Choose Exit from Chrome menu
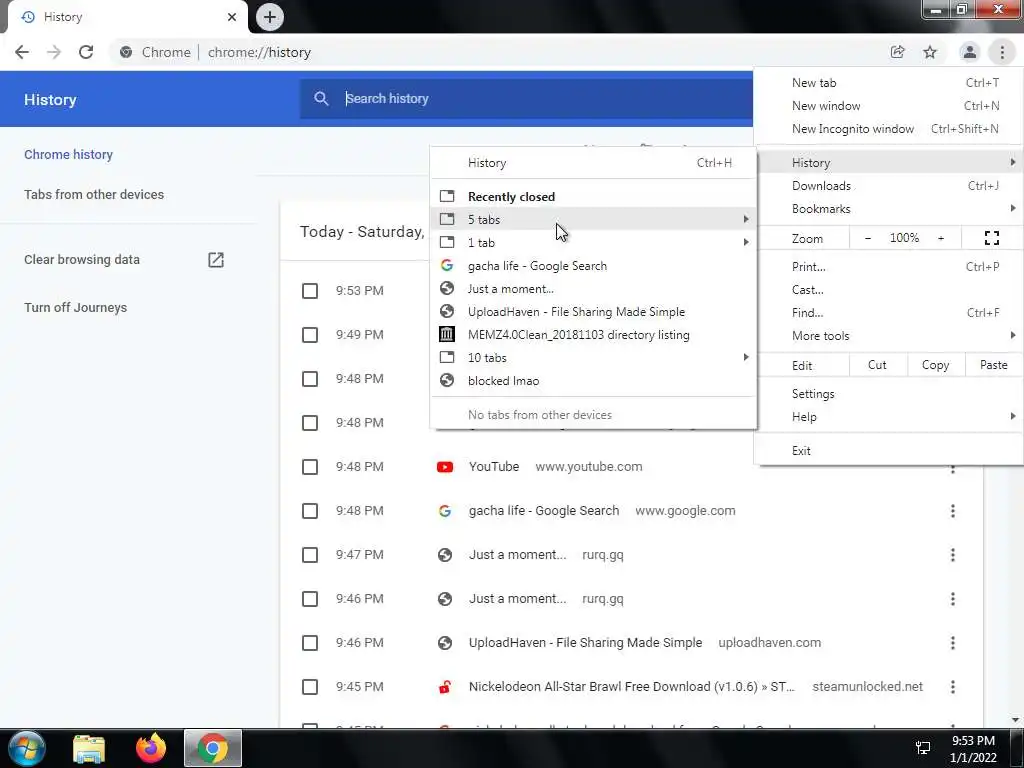This screenshot has height=768, width=1024. [888, 451]
